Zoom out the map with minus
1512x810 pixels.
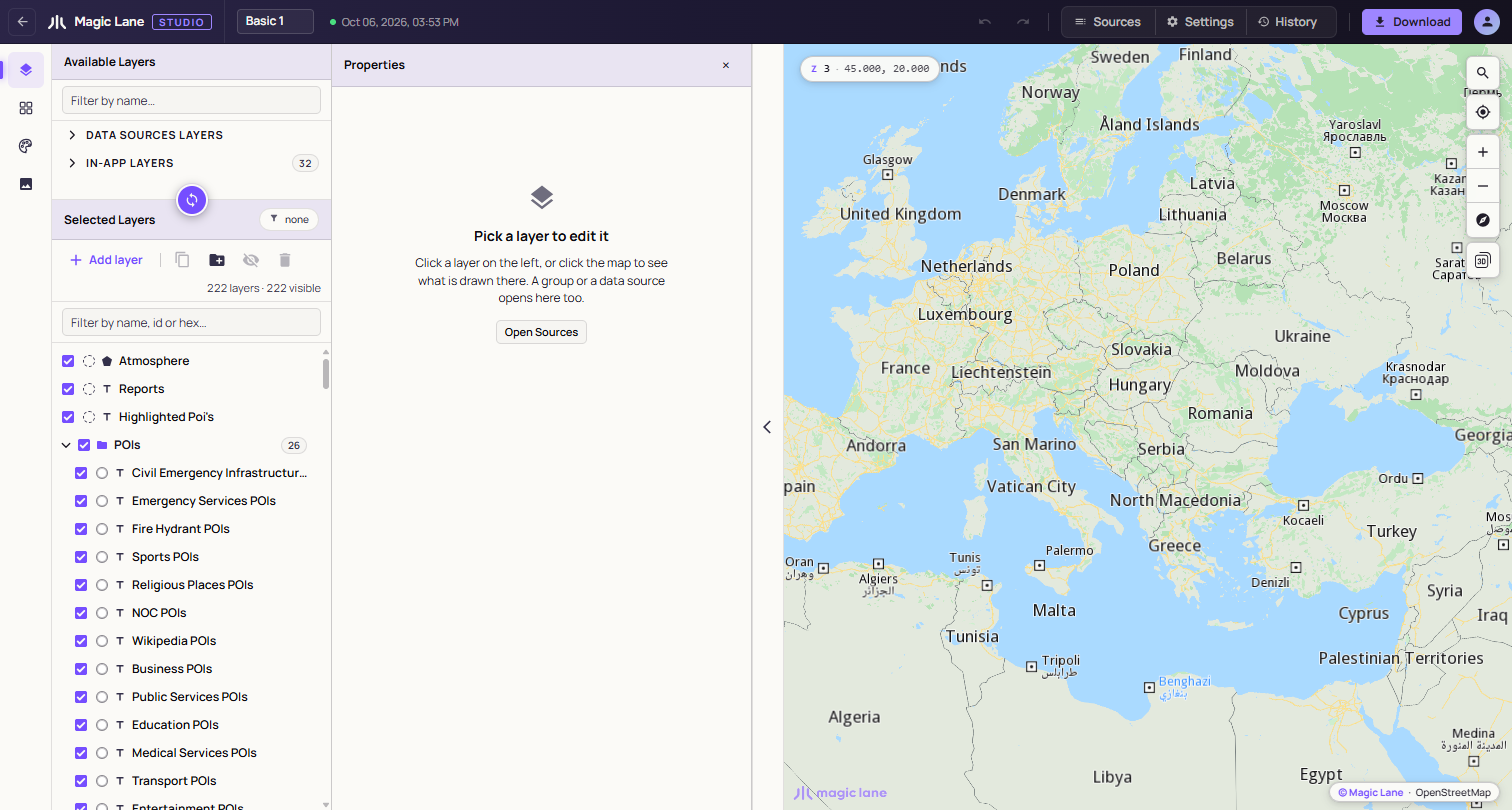coord(1483,186)
